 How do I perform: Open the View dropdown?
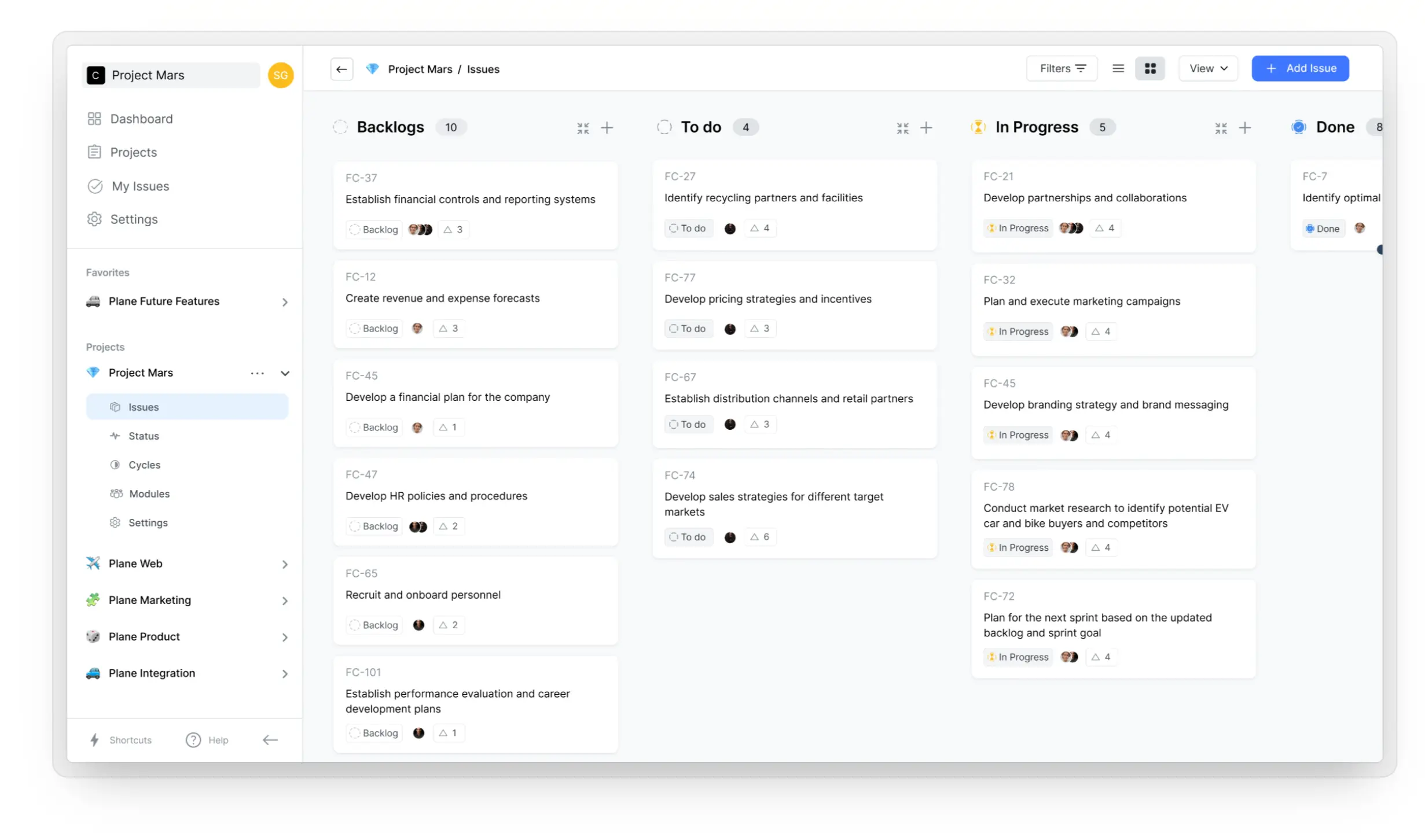[1208, 68]
